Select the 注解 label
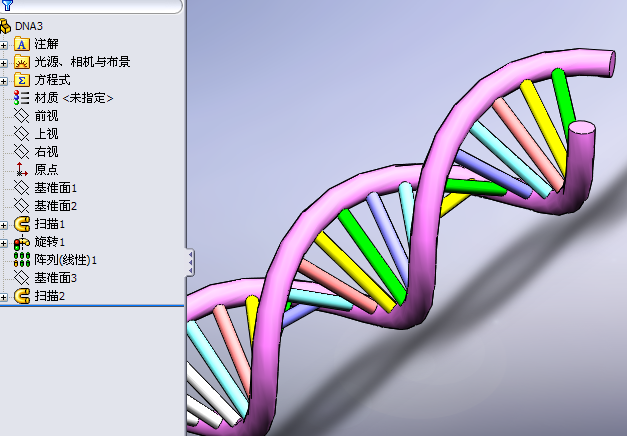The height and width of the screenshot is (436, 627). click(46, 44)
